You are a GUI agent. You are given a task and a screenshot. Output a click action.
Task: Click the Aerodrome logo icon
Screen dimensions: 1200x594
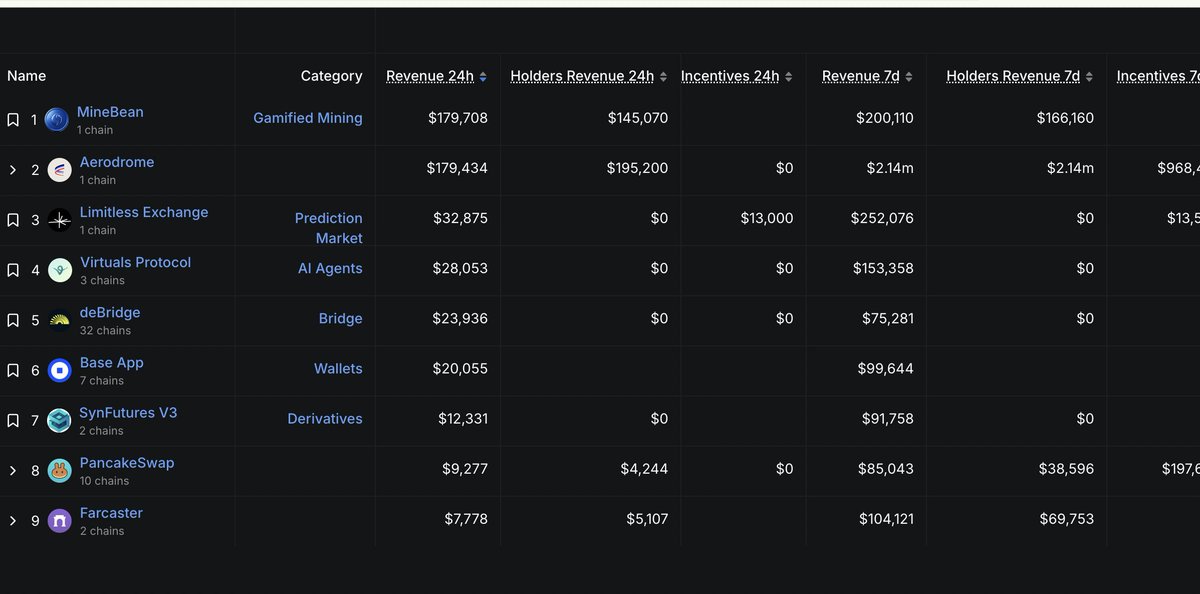click(59, 170)
